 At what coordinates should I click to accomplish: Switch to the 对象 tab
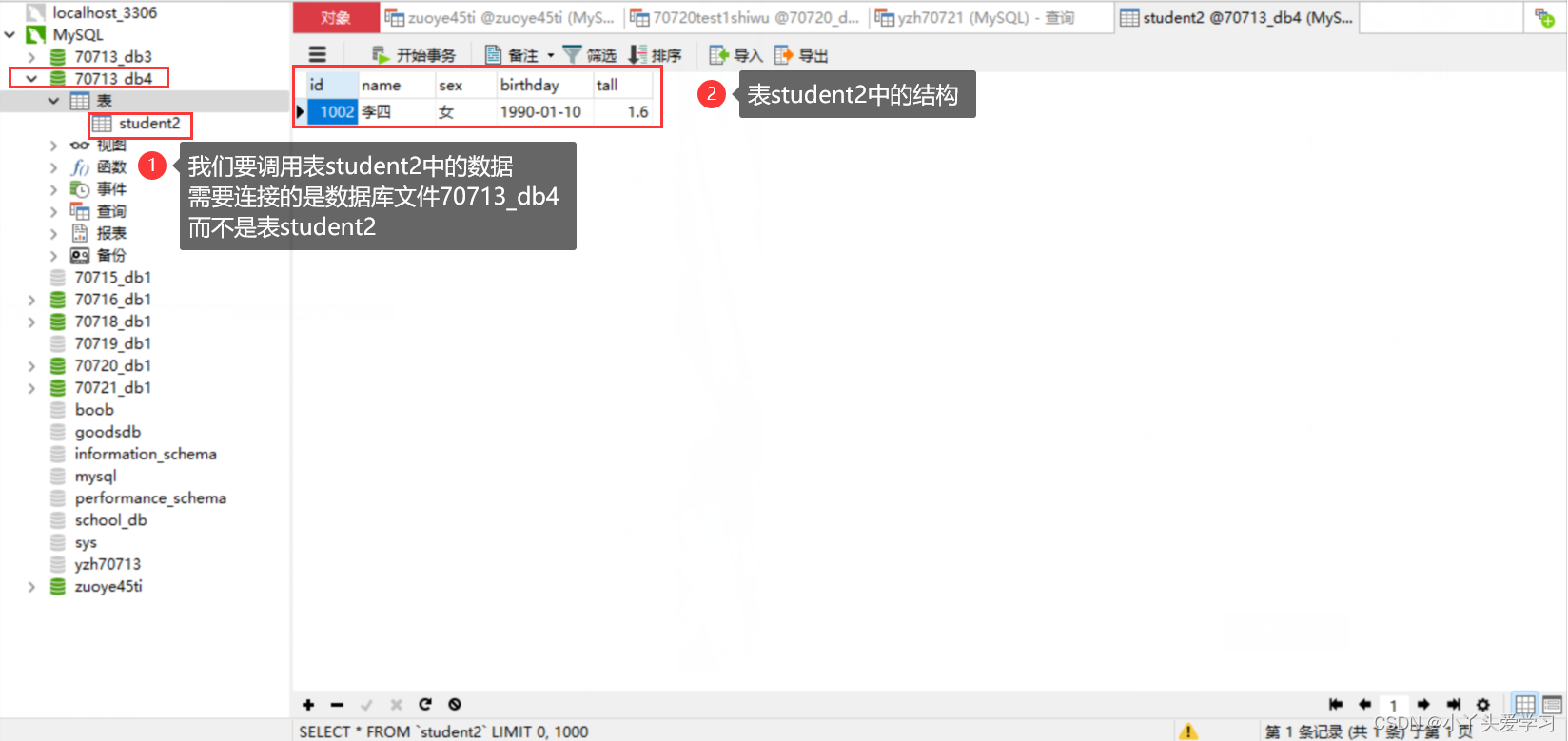(x=336, y=17)
